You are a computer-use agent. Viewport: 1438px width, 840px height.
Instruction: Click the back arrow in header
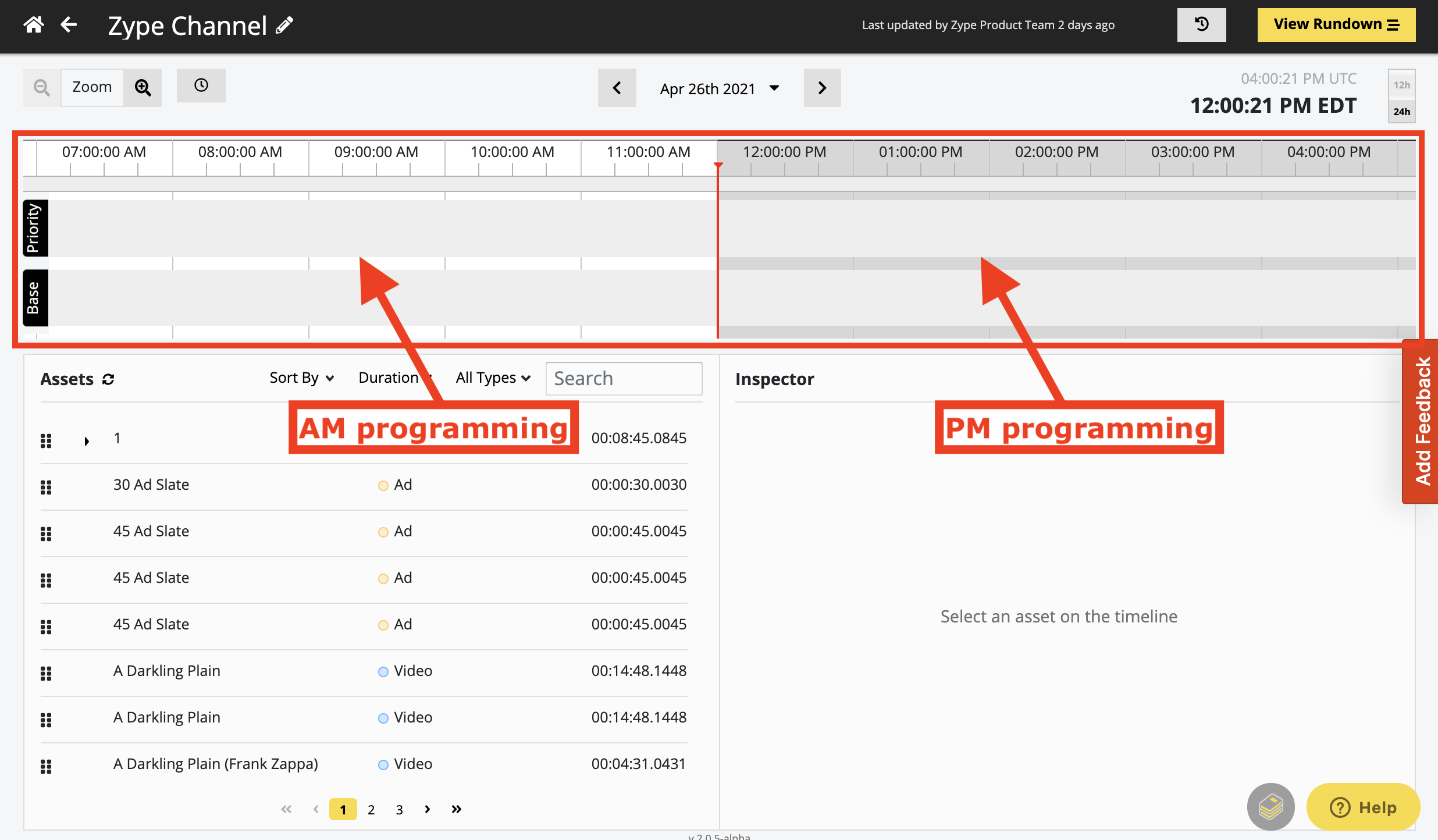(69, 24)
